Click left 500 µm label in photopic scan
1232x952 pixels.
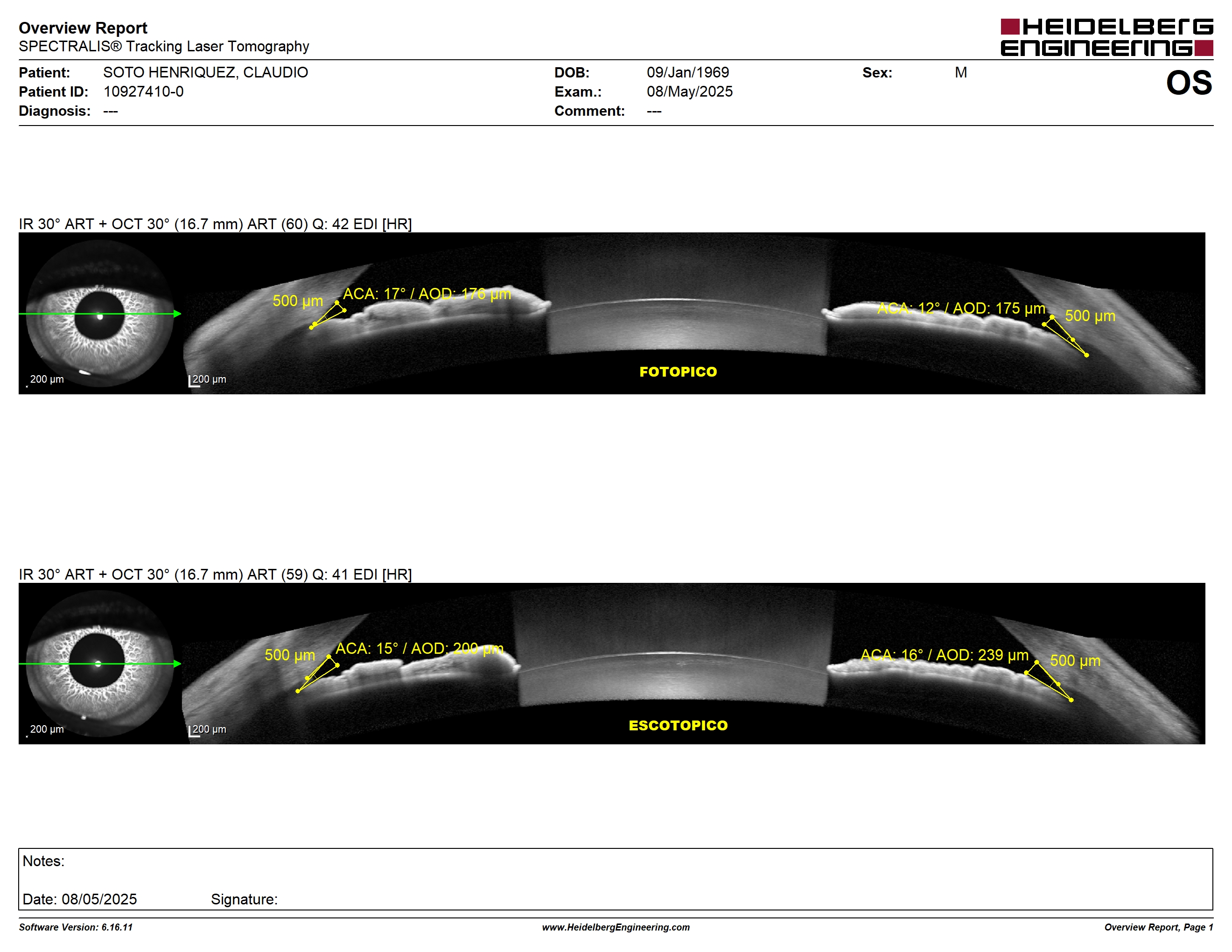(x=297, y=301)
